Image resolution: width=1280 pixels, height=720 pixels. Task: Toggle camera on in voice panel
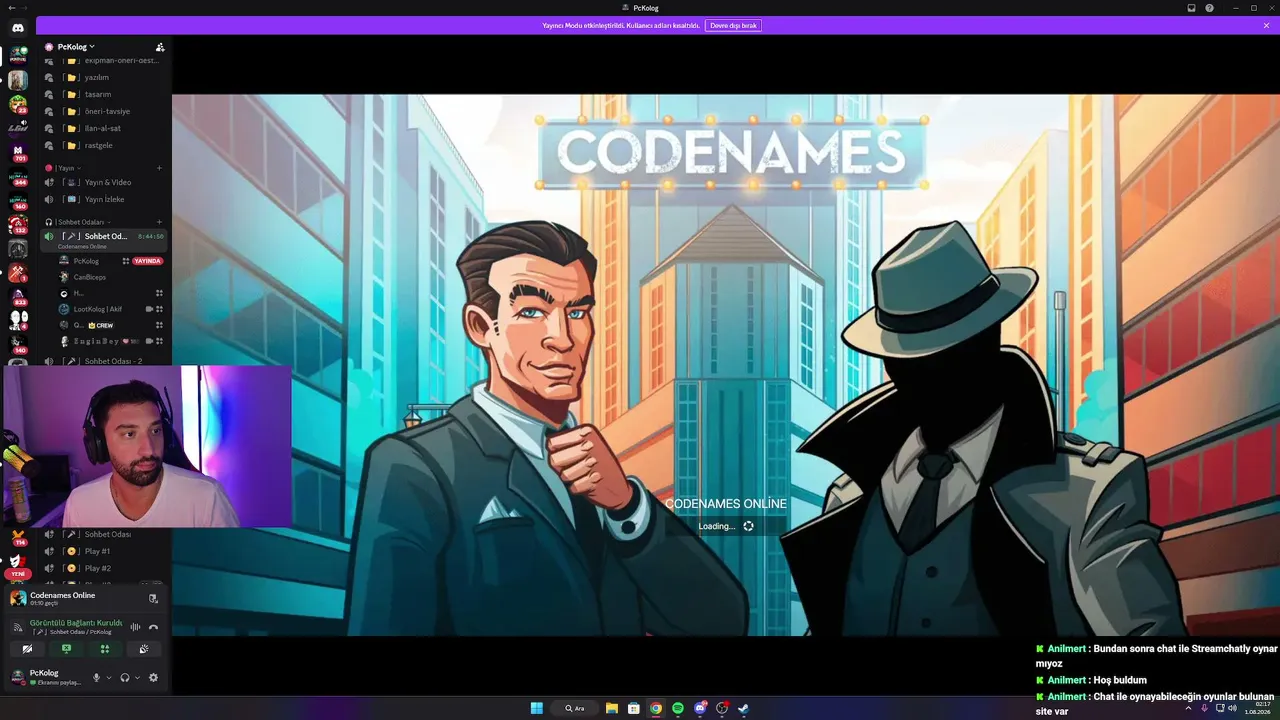click(x=28, y=649)
